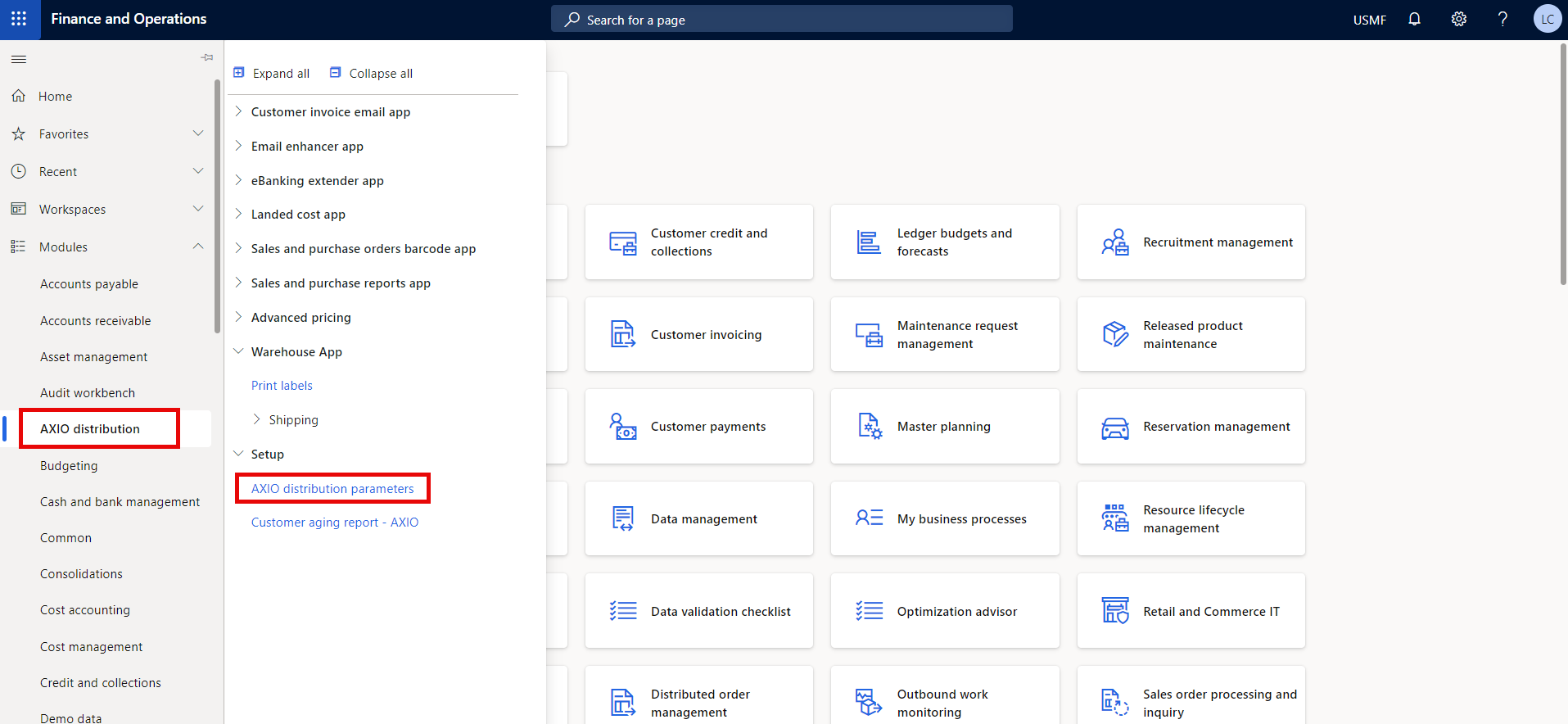1568x724 pixels.
Task: Expand Sales and purchase orders barcode app
Action: pos(238,248)
